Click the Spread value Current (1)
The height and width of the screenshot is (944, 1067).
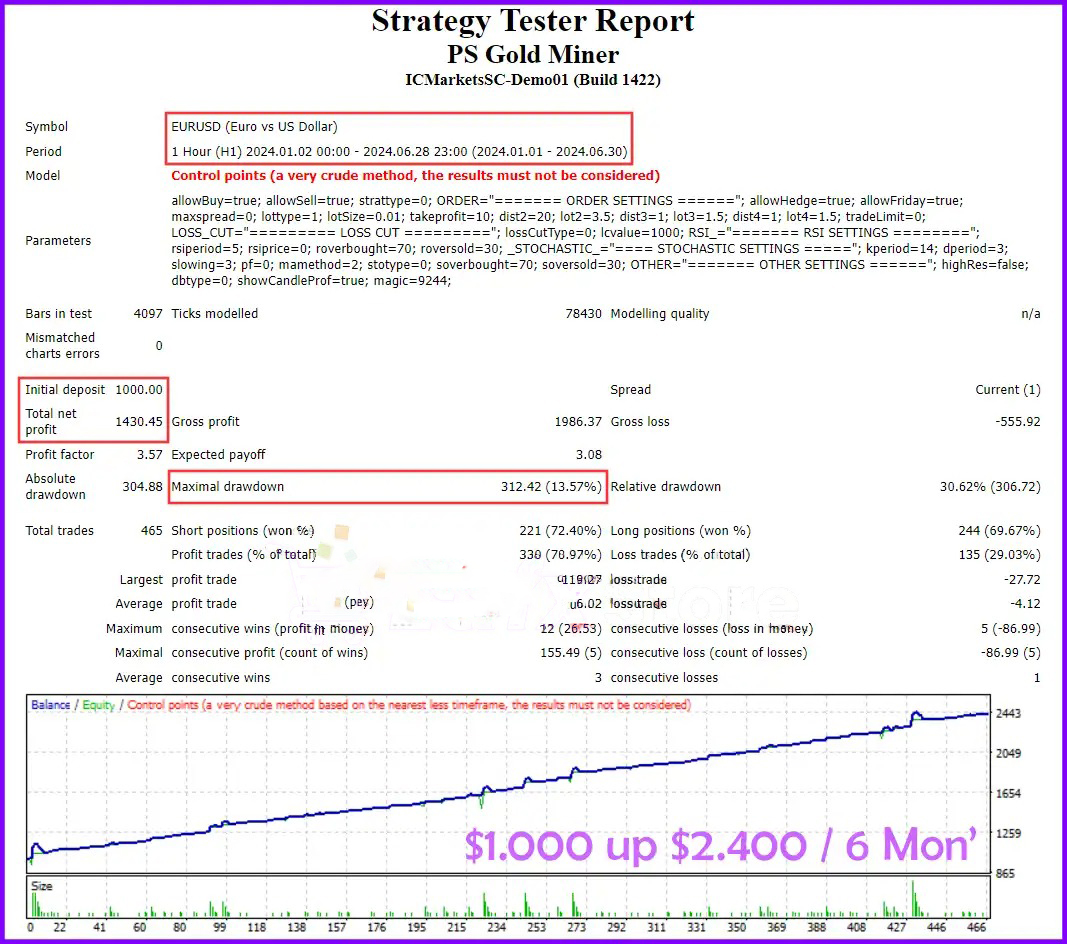coord(1010,389)
